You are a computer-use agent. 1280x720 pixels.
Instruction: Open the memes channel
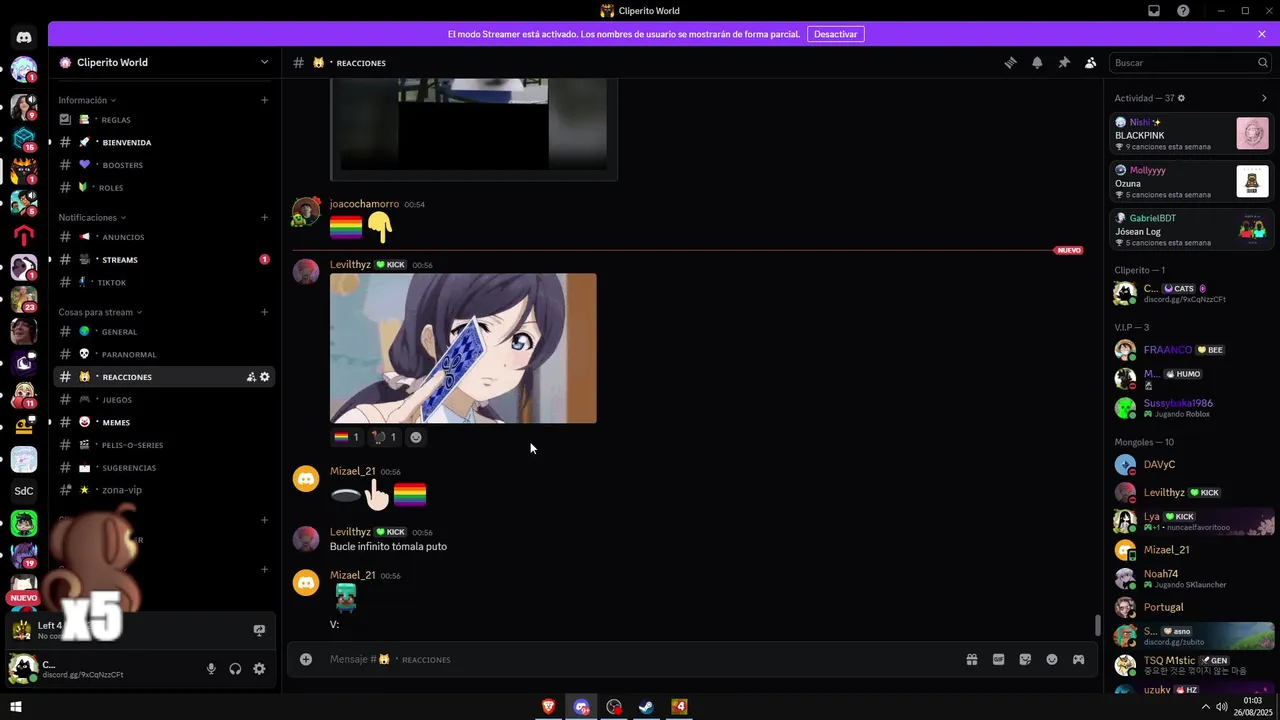pos(165,422)
